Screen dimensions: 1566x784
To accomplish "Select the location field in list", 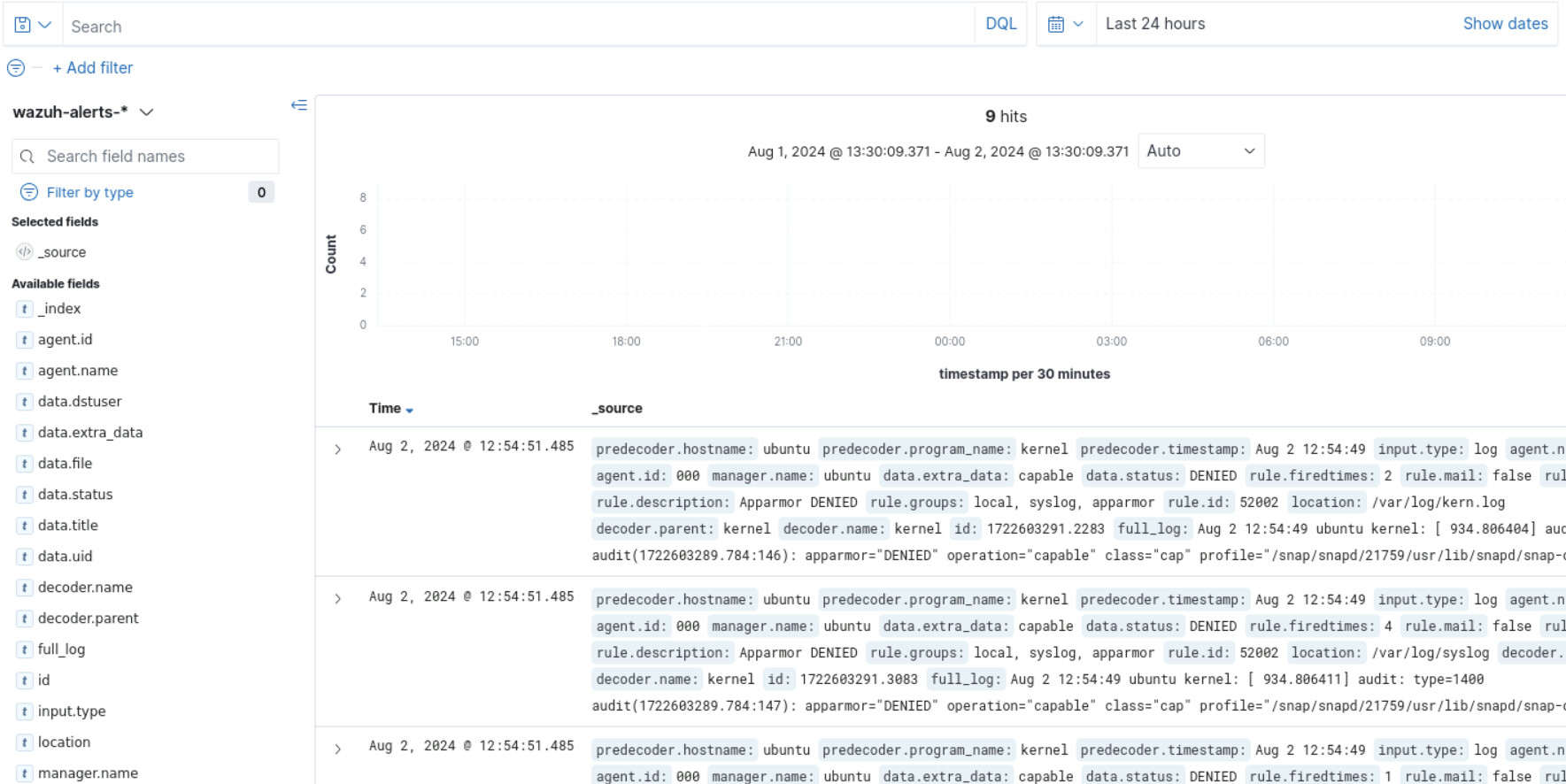I will (x=64, y=742).
